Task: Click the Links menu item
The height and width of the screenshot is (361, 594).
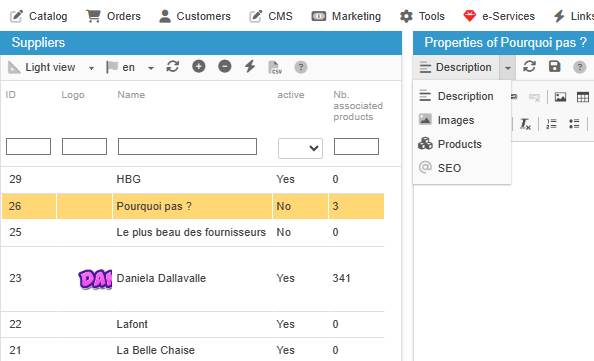Action: 574,16
